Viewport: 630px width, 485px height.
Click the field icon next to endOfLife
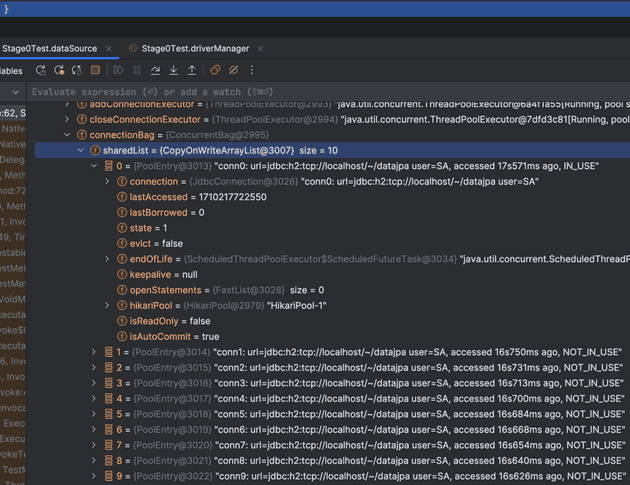click(122, 259)
